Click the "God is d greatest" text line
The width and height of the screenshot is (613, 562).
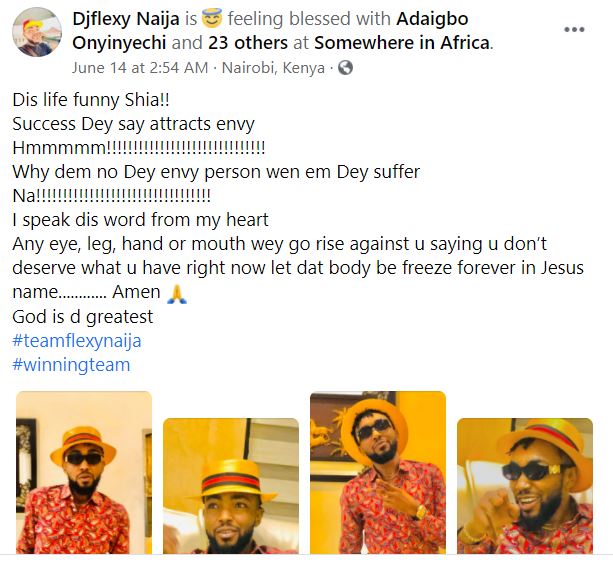(83, 317)
